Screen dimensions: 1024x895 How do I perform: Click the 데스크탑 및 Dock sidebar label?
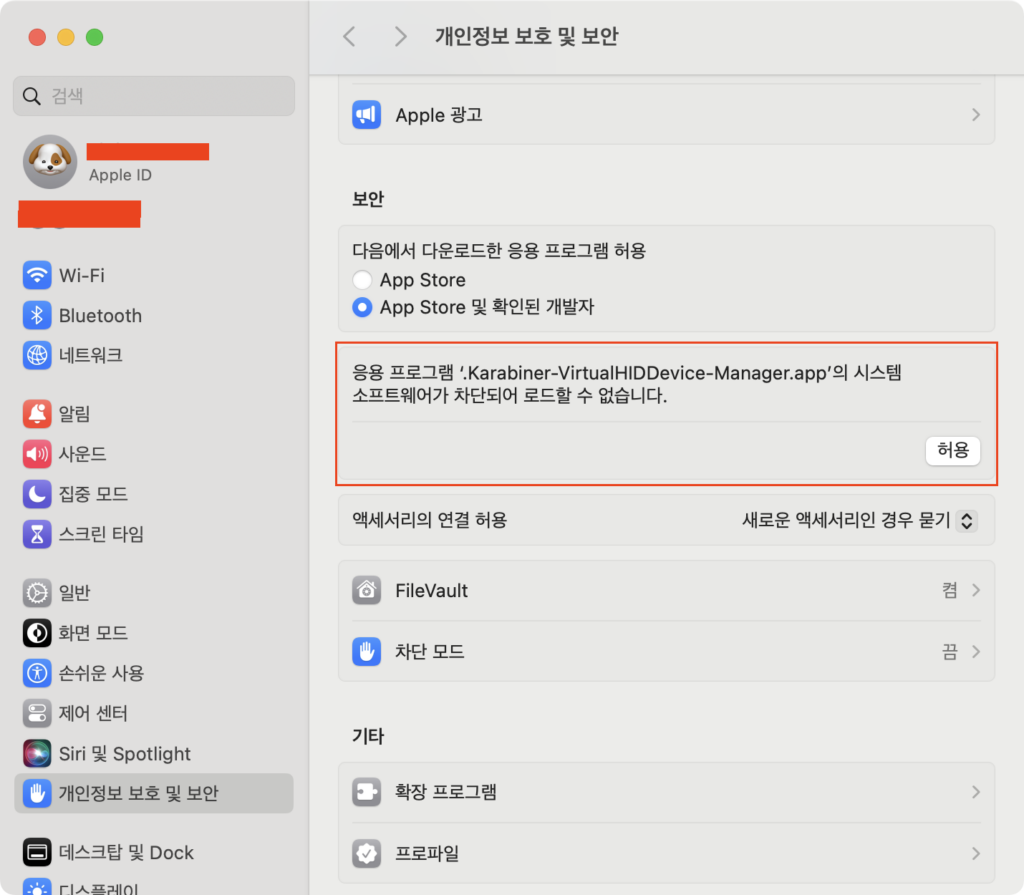126,853
